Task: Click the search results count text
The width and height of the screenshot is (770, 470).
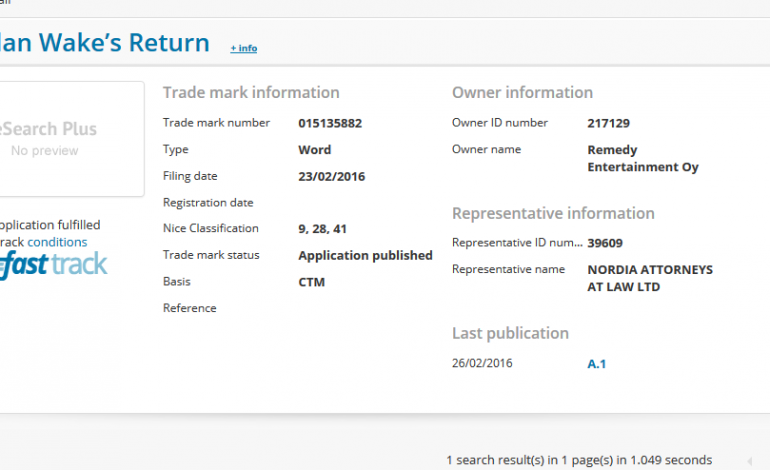Action: tap(579, 460)
